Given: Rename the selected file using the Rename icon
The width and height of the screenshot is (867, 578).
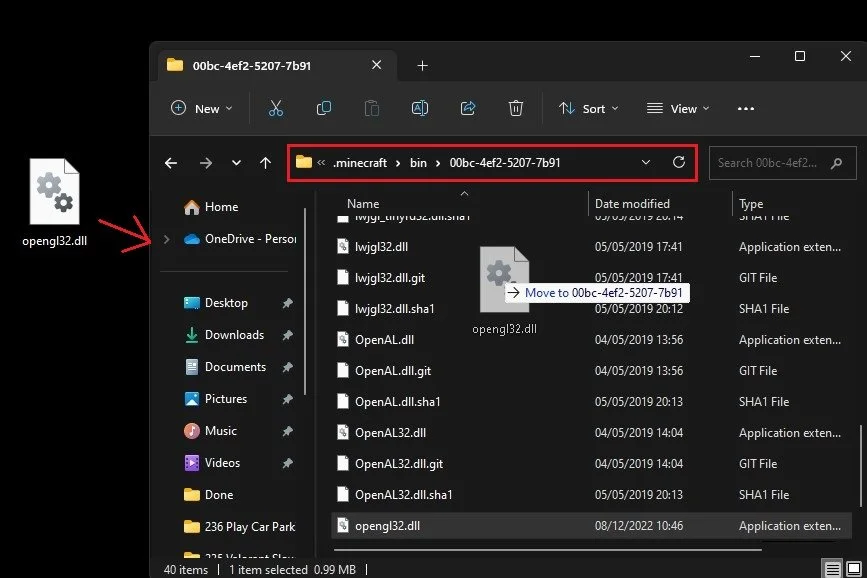Looking at the screenshot, I should [420, 108].
